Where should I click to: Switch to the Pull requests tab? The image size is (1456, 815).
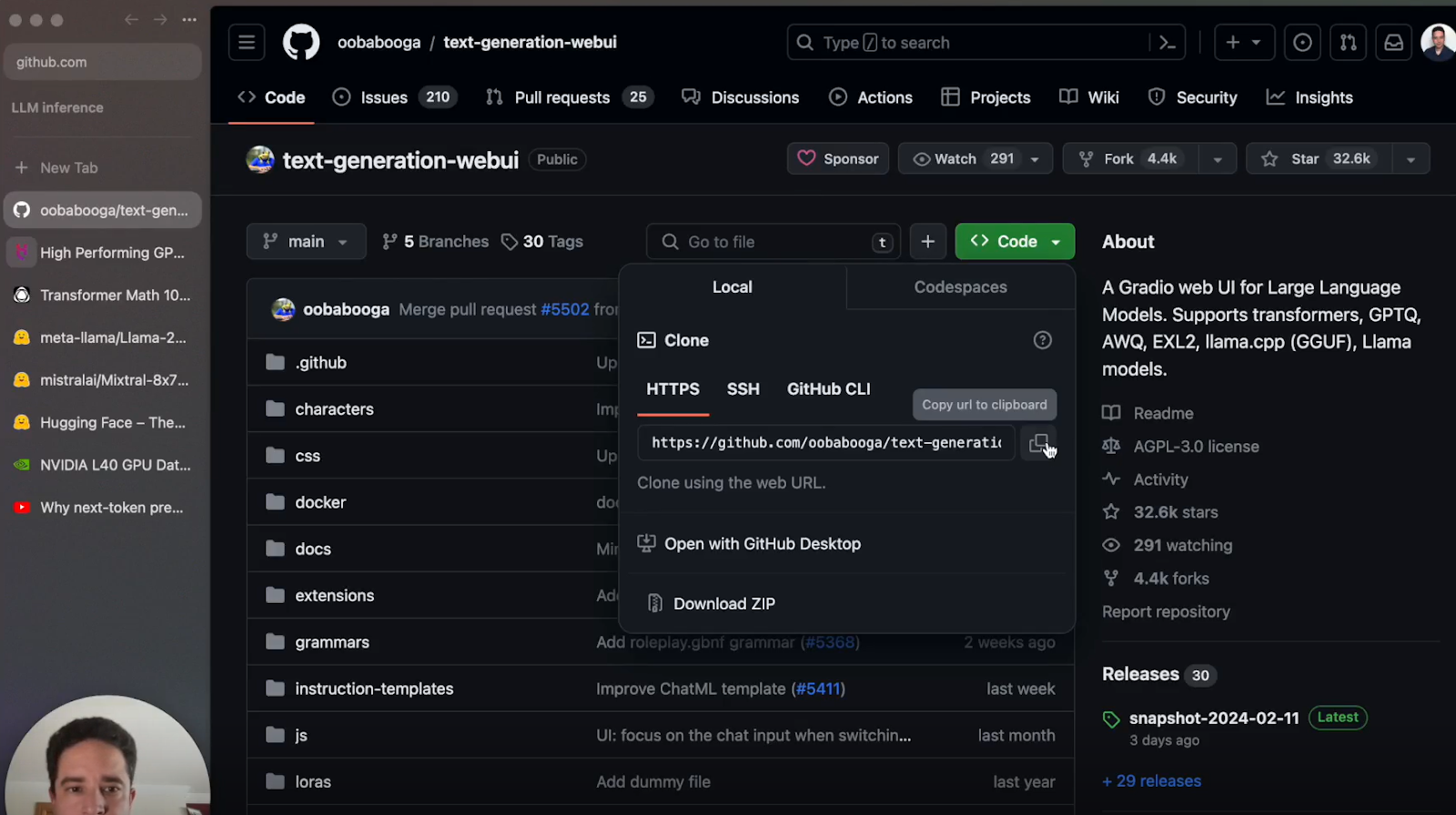pyautogui.click(x=571, y=97)
